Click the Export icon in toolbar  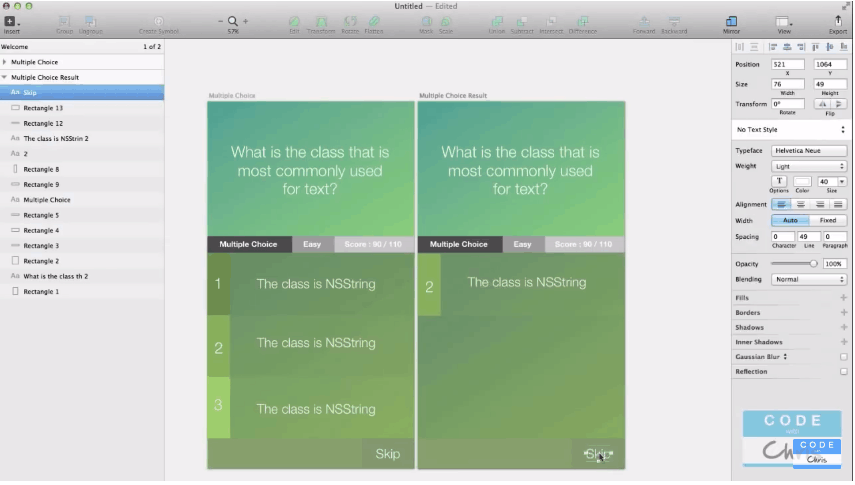tap(837, 22)
